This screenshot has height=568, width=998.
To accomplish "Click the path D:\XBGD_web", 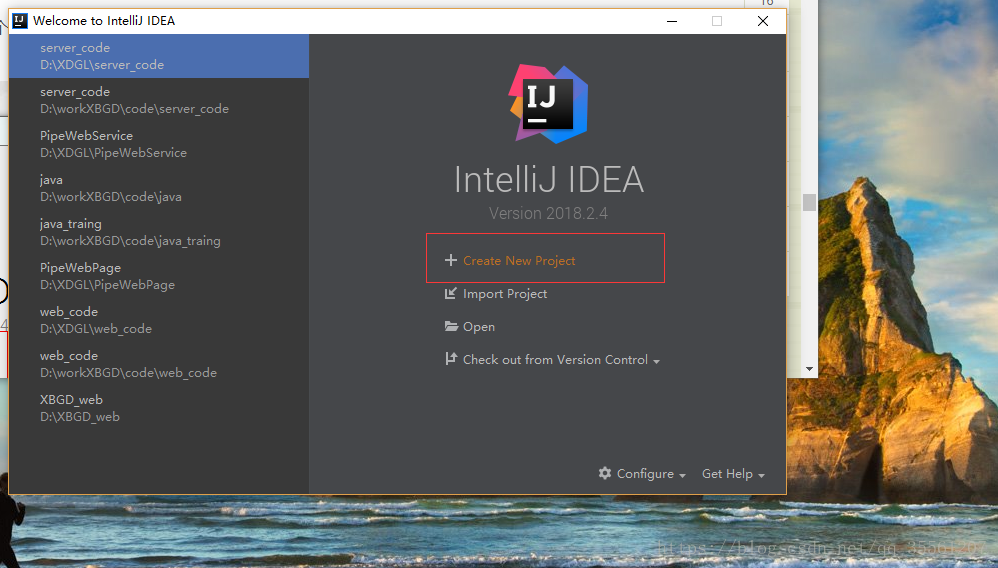I will [80, 416].
